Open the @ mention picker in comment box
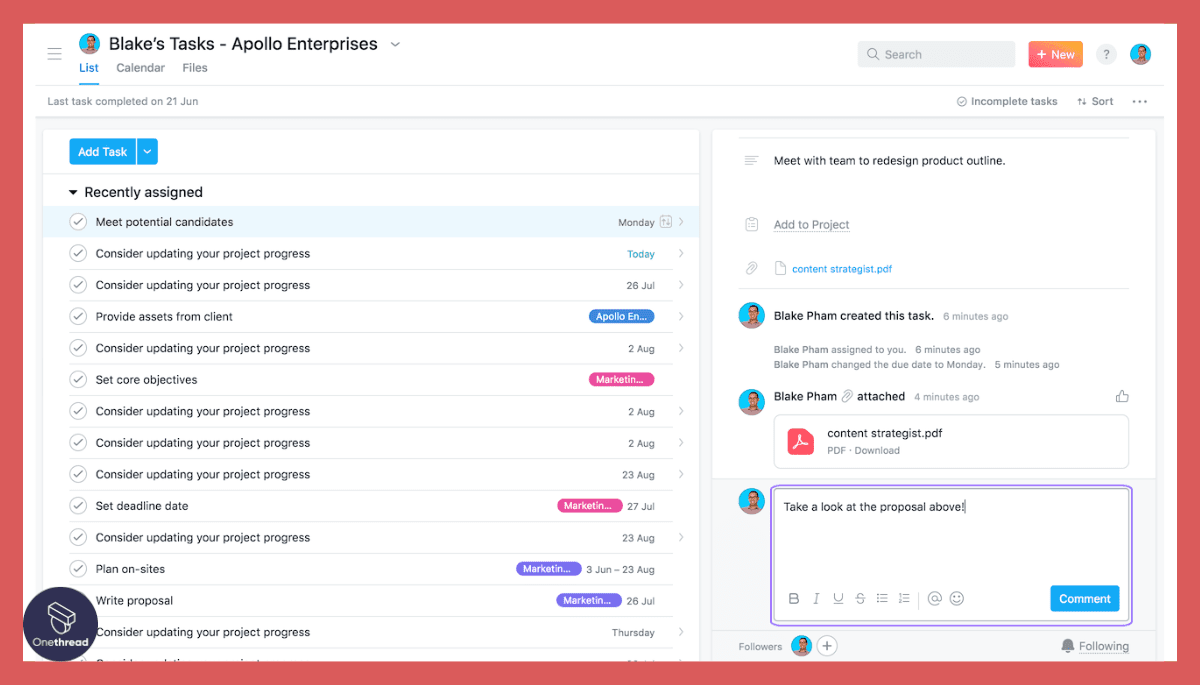 (934, 598)
